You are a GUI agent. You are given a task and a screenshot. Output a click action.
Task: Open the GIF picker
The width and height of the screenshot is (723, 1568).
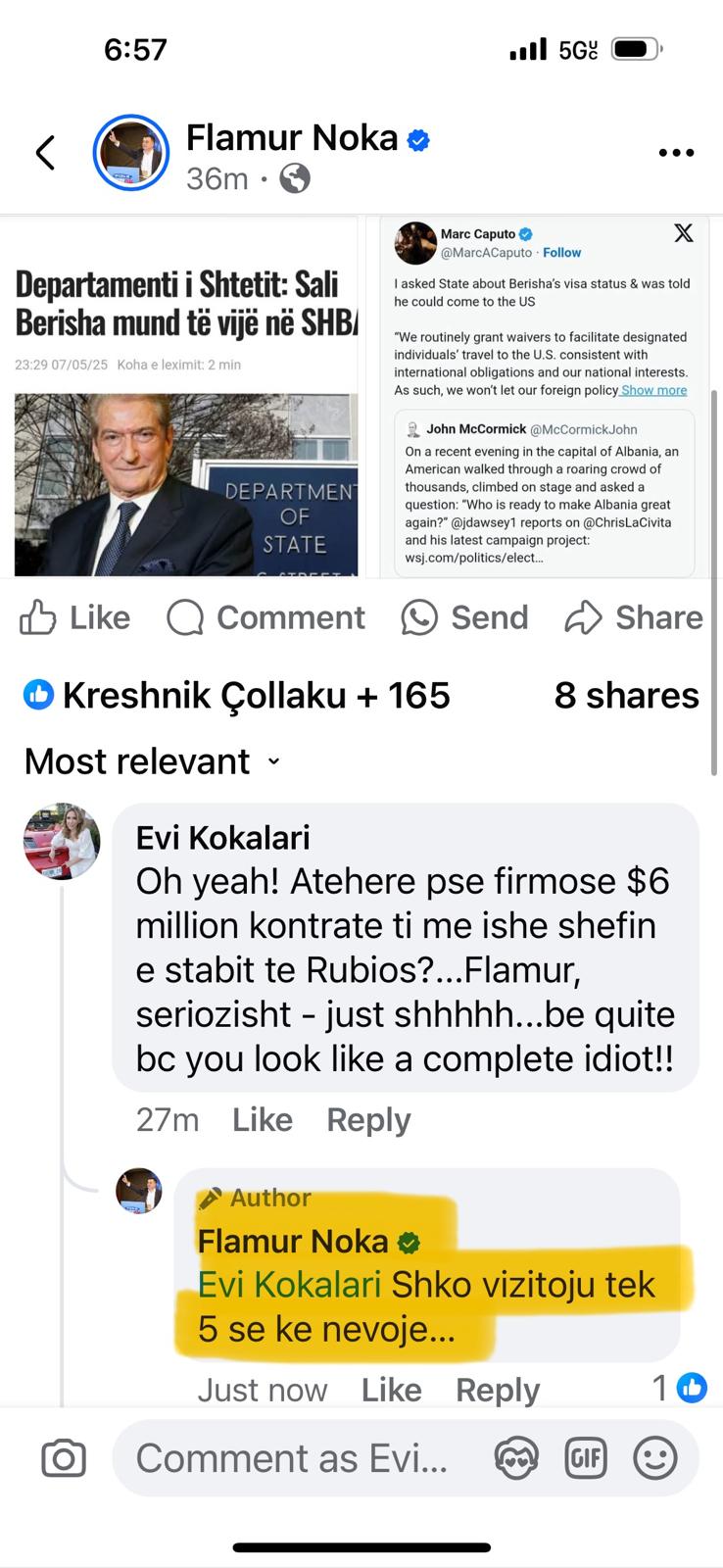586,1458
